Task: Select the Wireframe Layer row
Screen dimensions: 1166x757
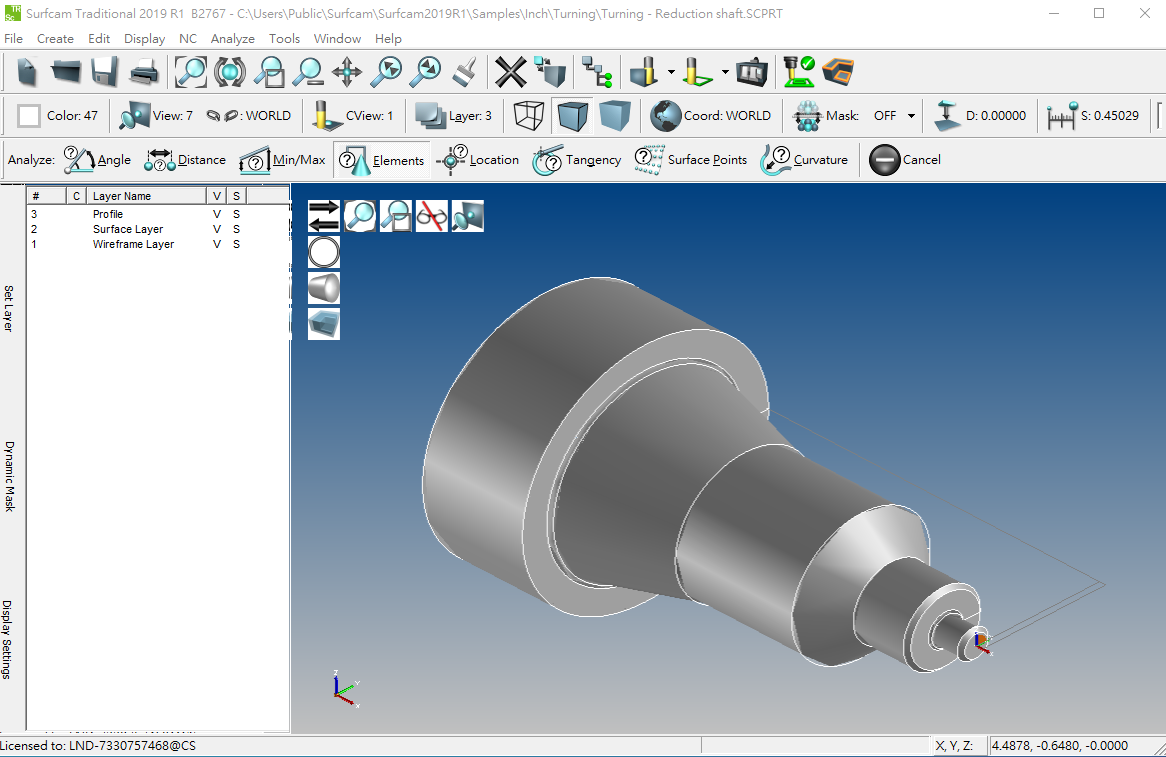Action: (x=158, y=244)
